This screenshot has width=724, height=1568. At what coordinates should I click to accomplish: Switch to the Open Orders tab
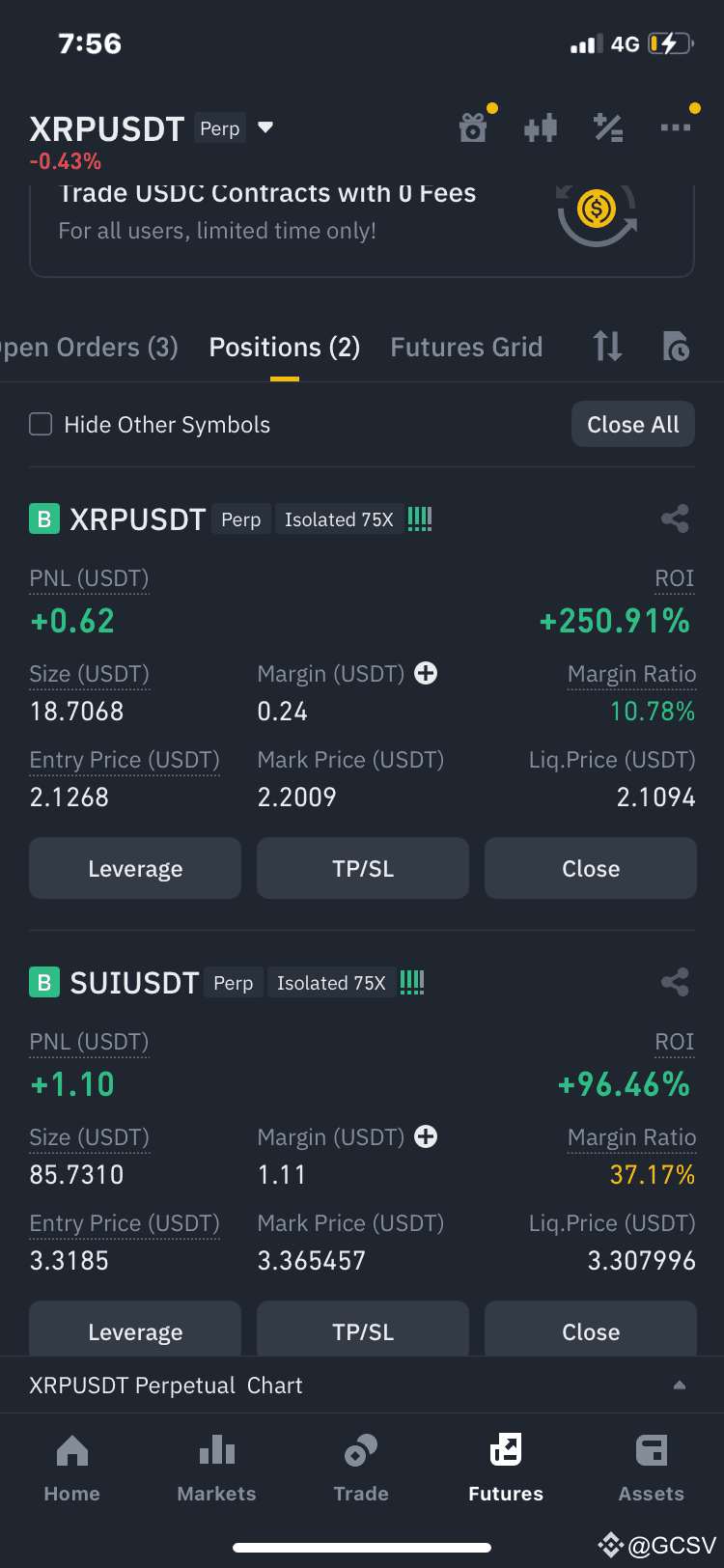(89, 347)
